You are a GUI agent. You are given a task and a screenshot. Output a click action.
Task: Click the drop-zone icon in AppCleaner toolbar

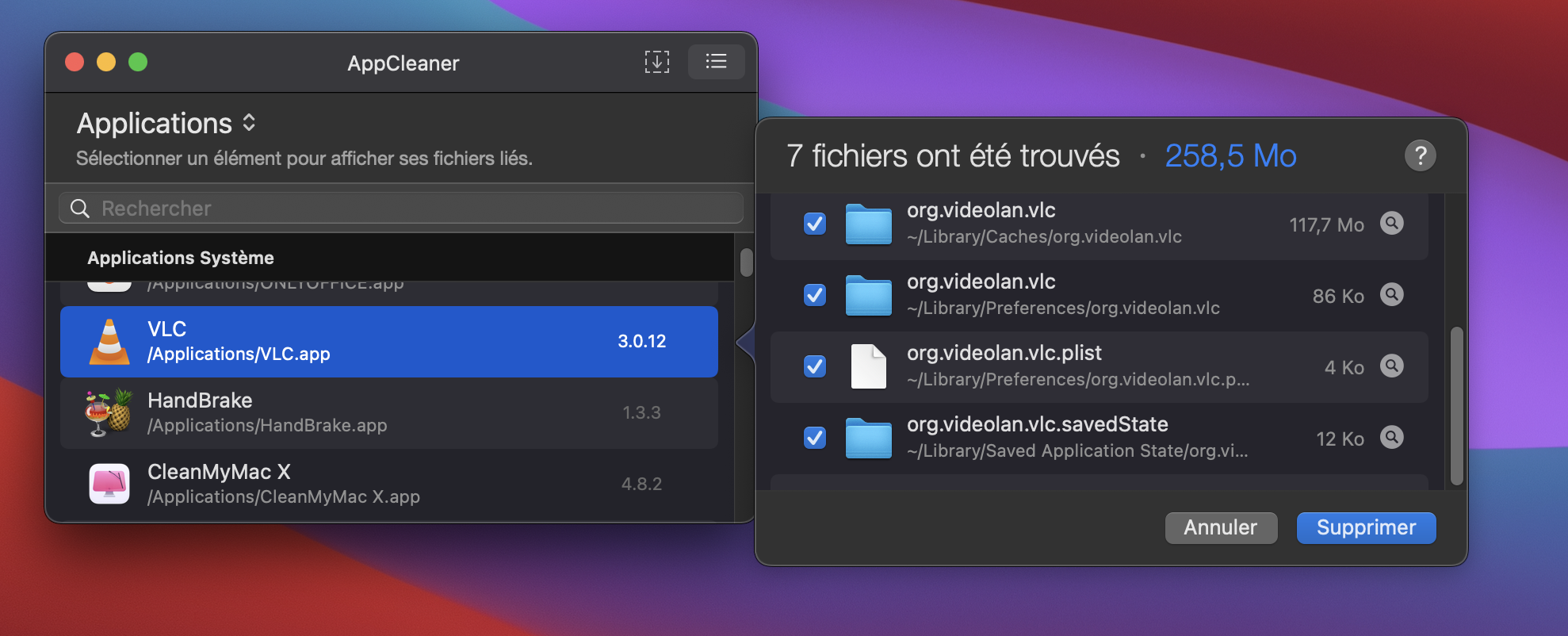tap(656, 62)
